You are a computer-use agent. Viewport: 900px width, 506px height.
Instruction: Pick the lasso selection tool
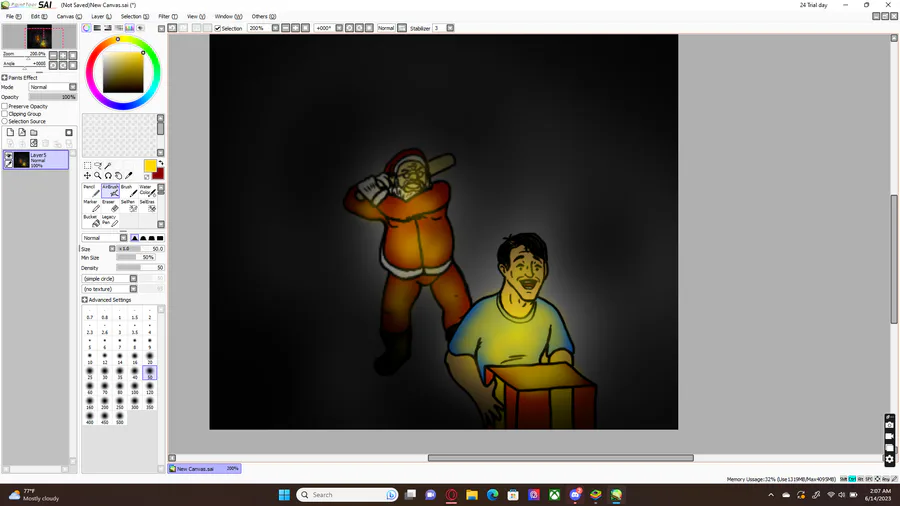(x=98, y=165)
